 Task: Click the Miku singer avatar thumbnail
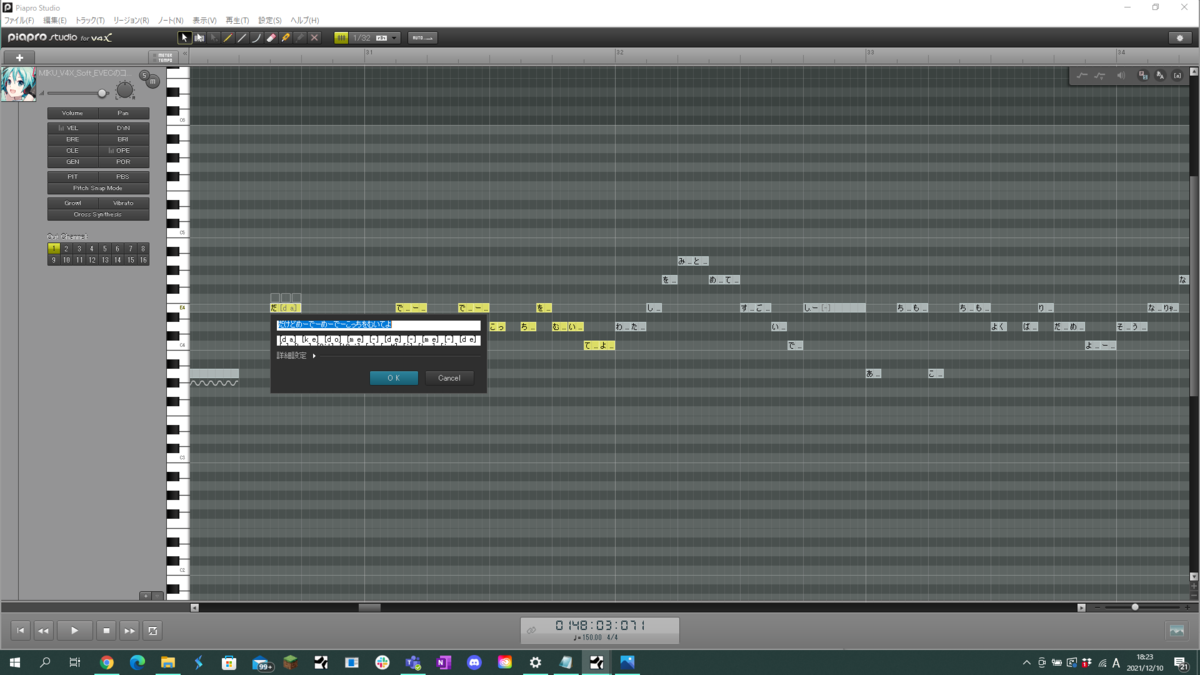pyautogui.click(x=18, y=85)
